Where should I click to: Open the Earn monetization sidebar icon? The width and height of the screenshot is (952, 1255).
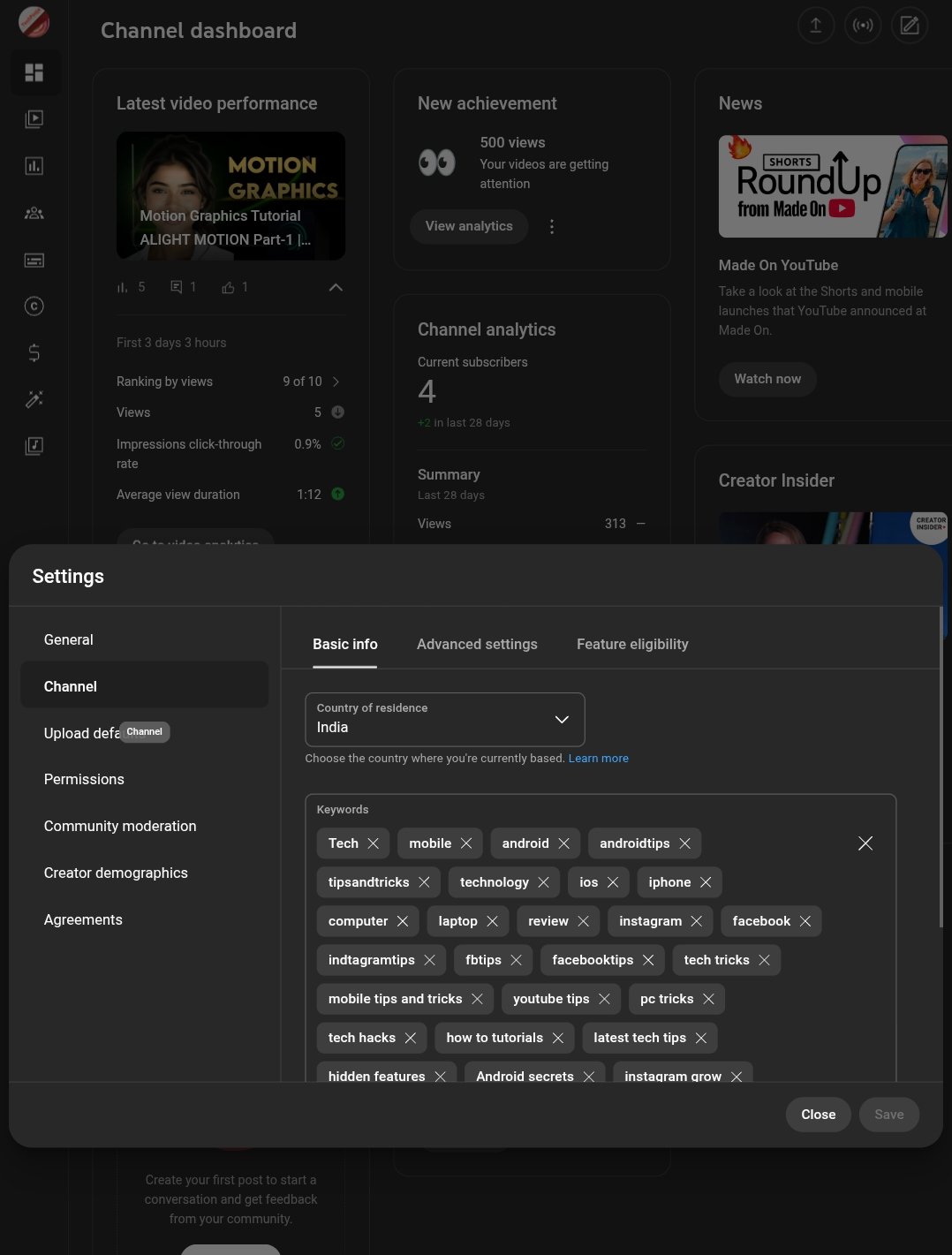pyautogui.click(x=34, y=352)
